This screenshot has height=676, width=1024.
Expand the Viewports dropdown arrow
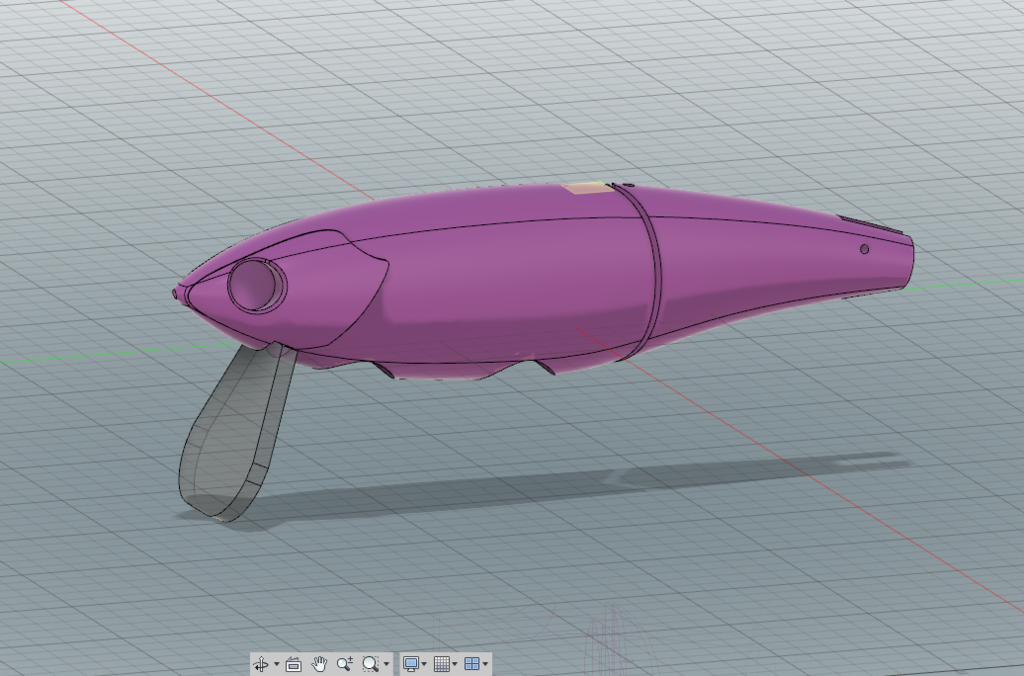click(486, 664)
